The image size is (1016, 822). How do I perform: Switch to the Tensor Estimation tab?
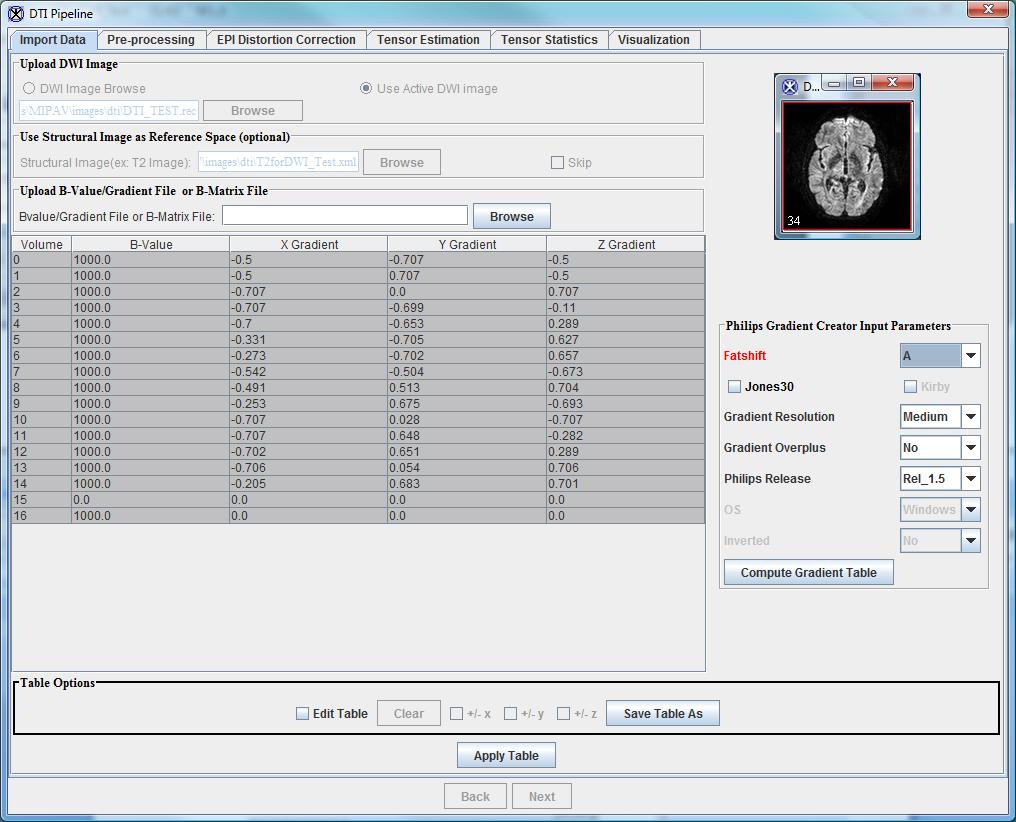pos(428,40)
